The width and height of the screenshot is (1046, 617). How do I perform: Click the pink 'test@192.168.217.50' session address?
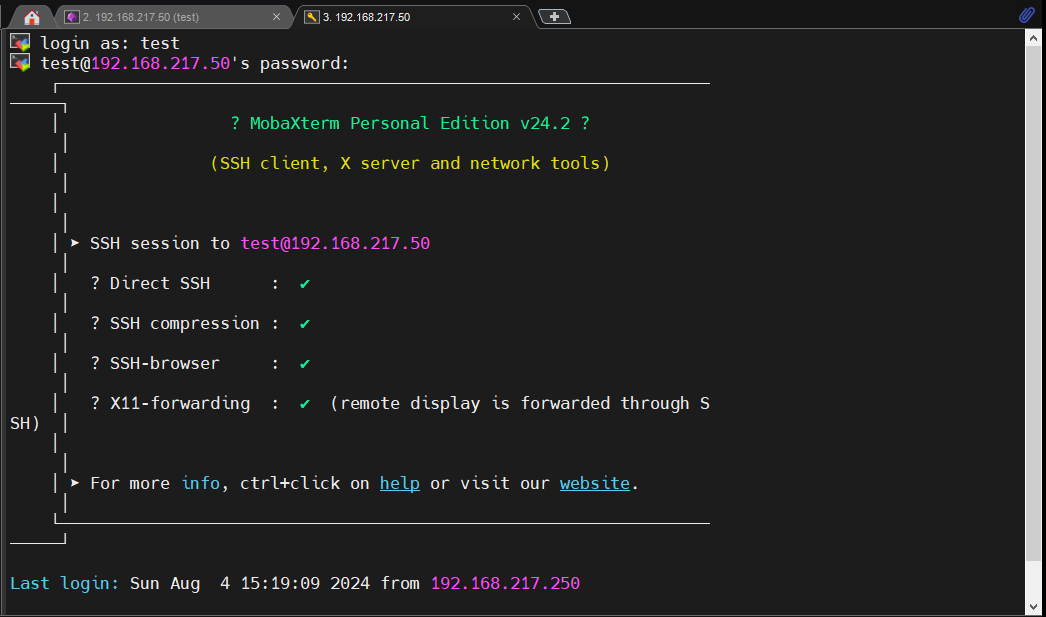click(x=335, y=243)
